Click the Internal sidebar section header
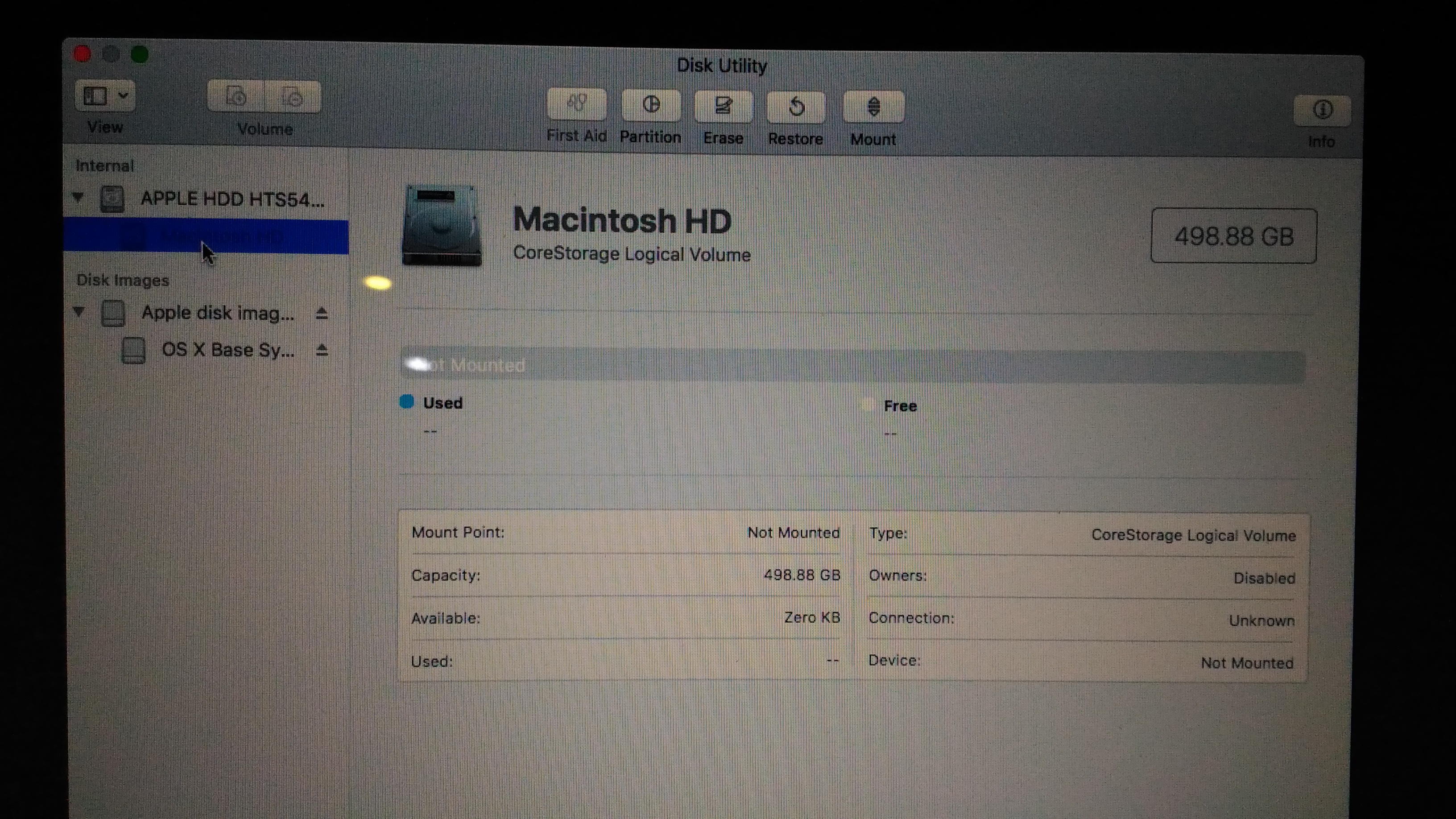The image size is (1456, 819). [x=105, y=165]
